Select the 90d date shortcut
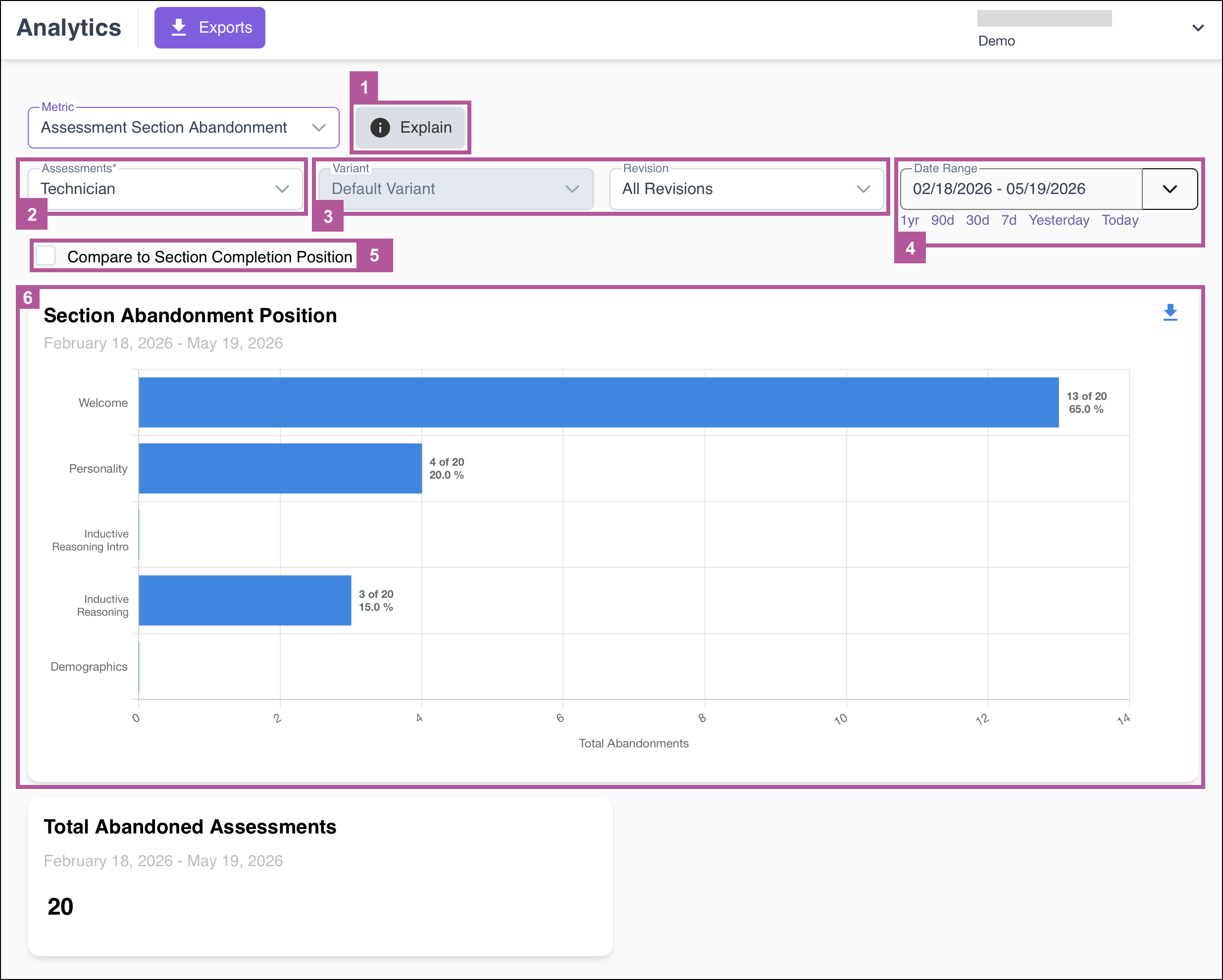Viewport: 1223px width, 980px height. (x=942, y=220)
